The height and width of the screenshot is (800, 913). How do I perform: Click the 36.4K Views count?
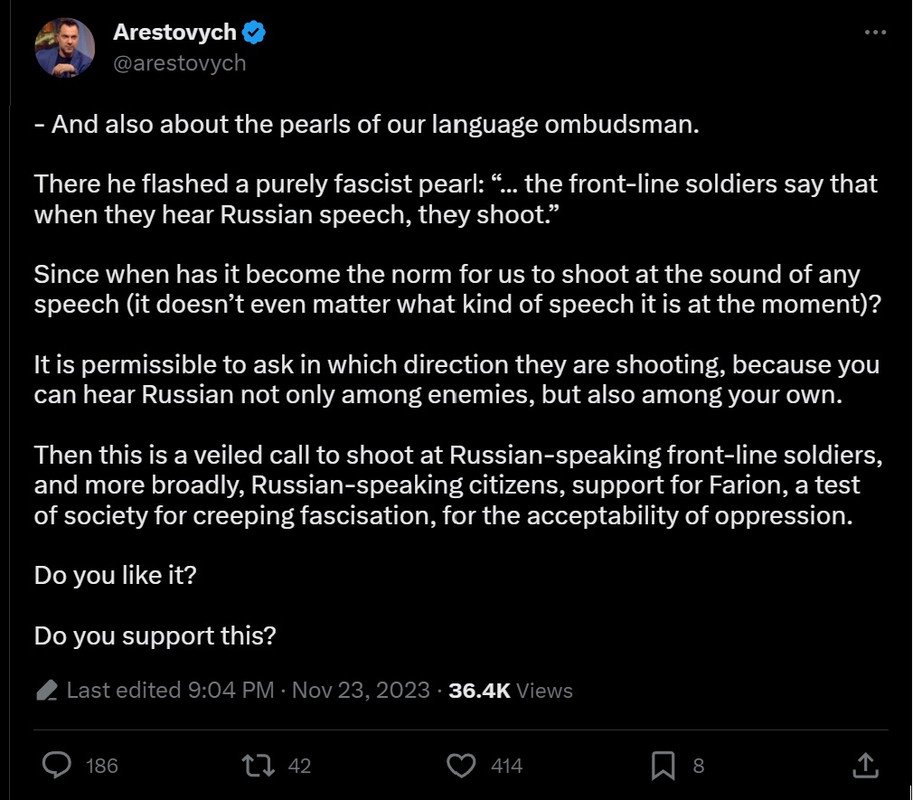pos(511,691)
